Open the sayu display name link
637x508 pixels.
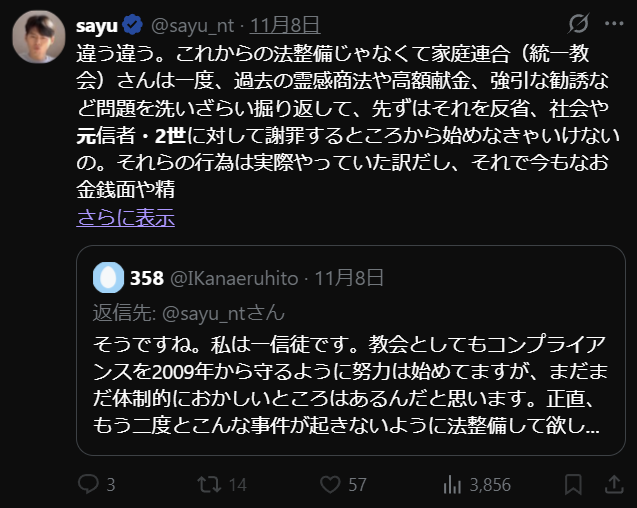[x=96, y=24]
